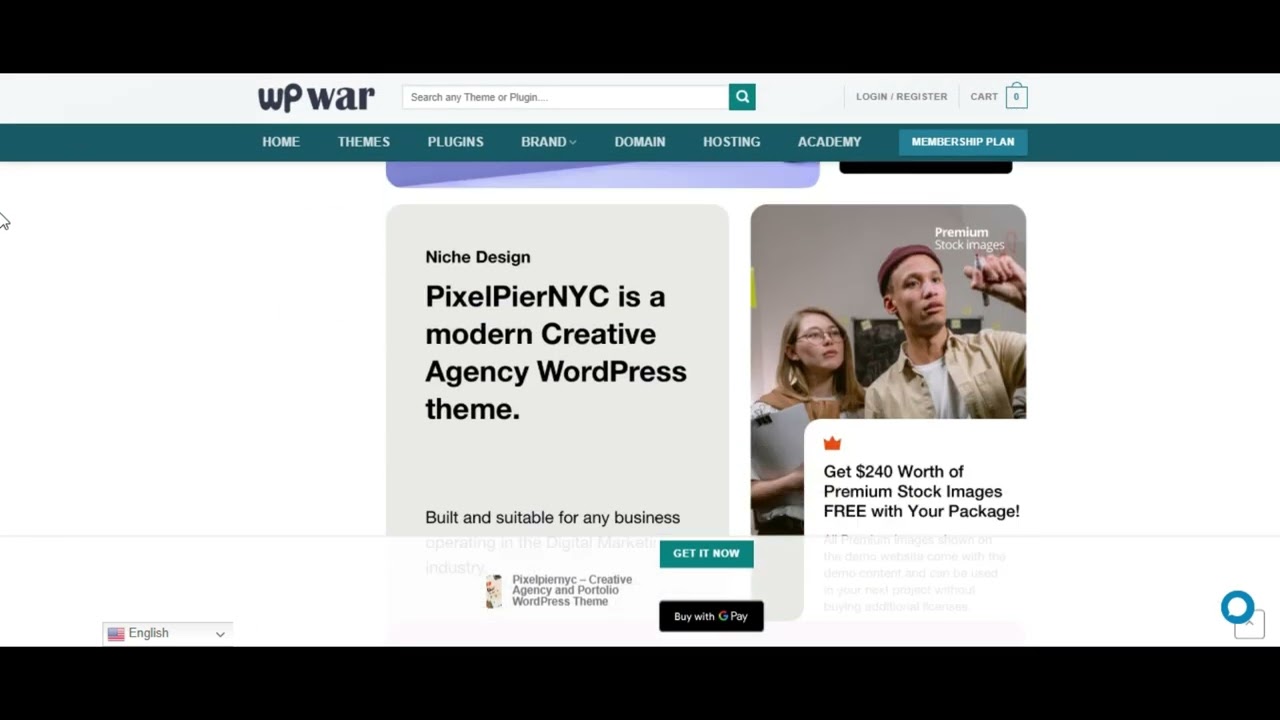The width and height of the screenshot is (1280, 720).
Task: Open the LOGIN / REGISTER link
Action: (x=902, y=97)
